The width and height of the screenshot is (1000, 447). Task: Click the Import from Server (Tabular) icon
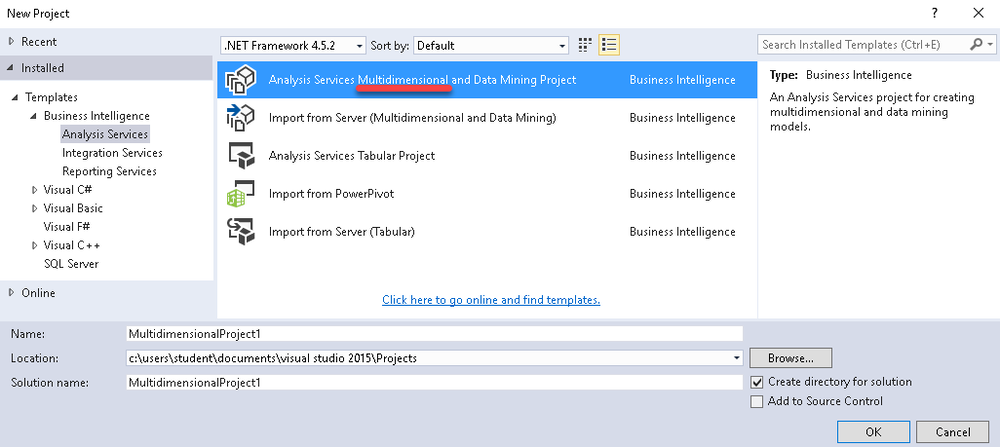241,231
